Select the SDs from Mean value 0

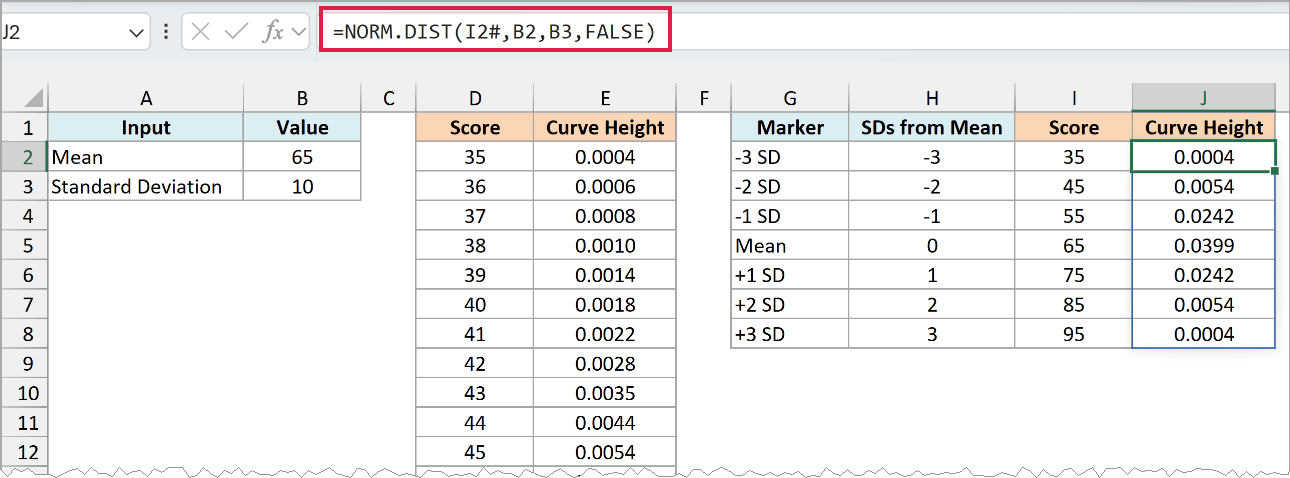point(932,245)
